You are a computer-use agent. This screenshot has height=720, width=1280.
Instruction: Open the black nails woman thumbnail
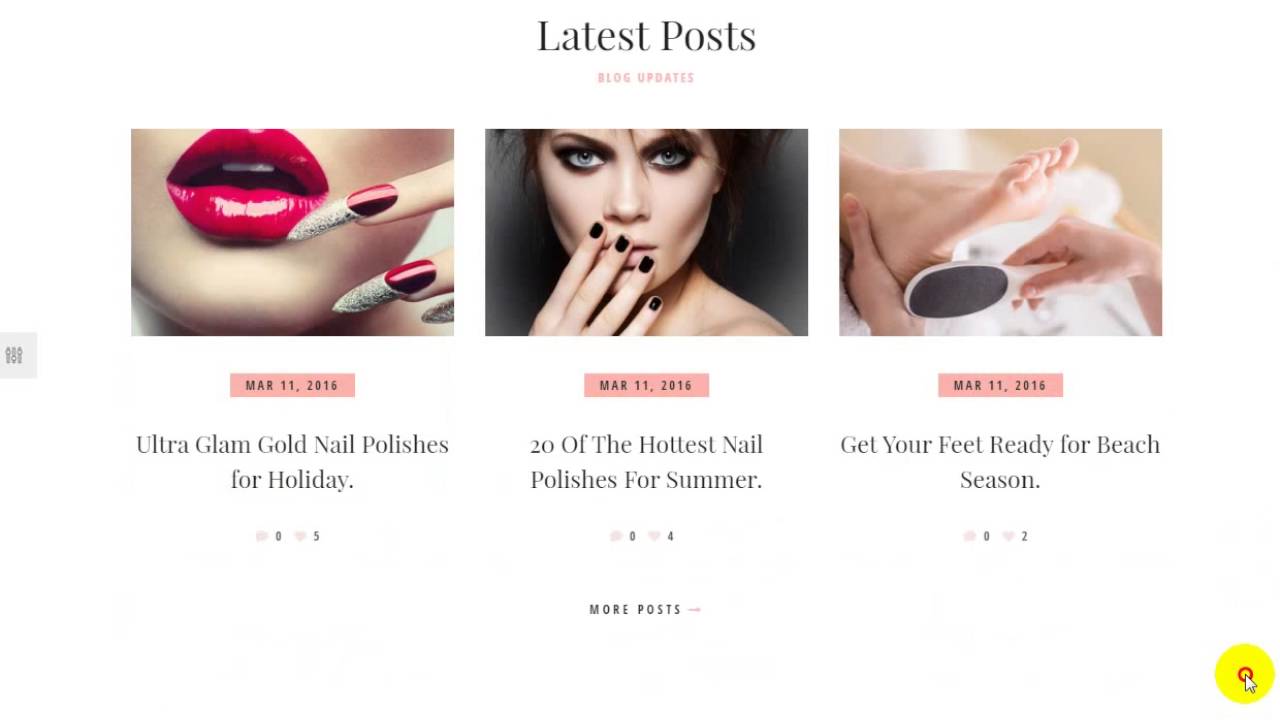[x=646, y=232]
